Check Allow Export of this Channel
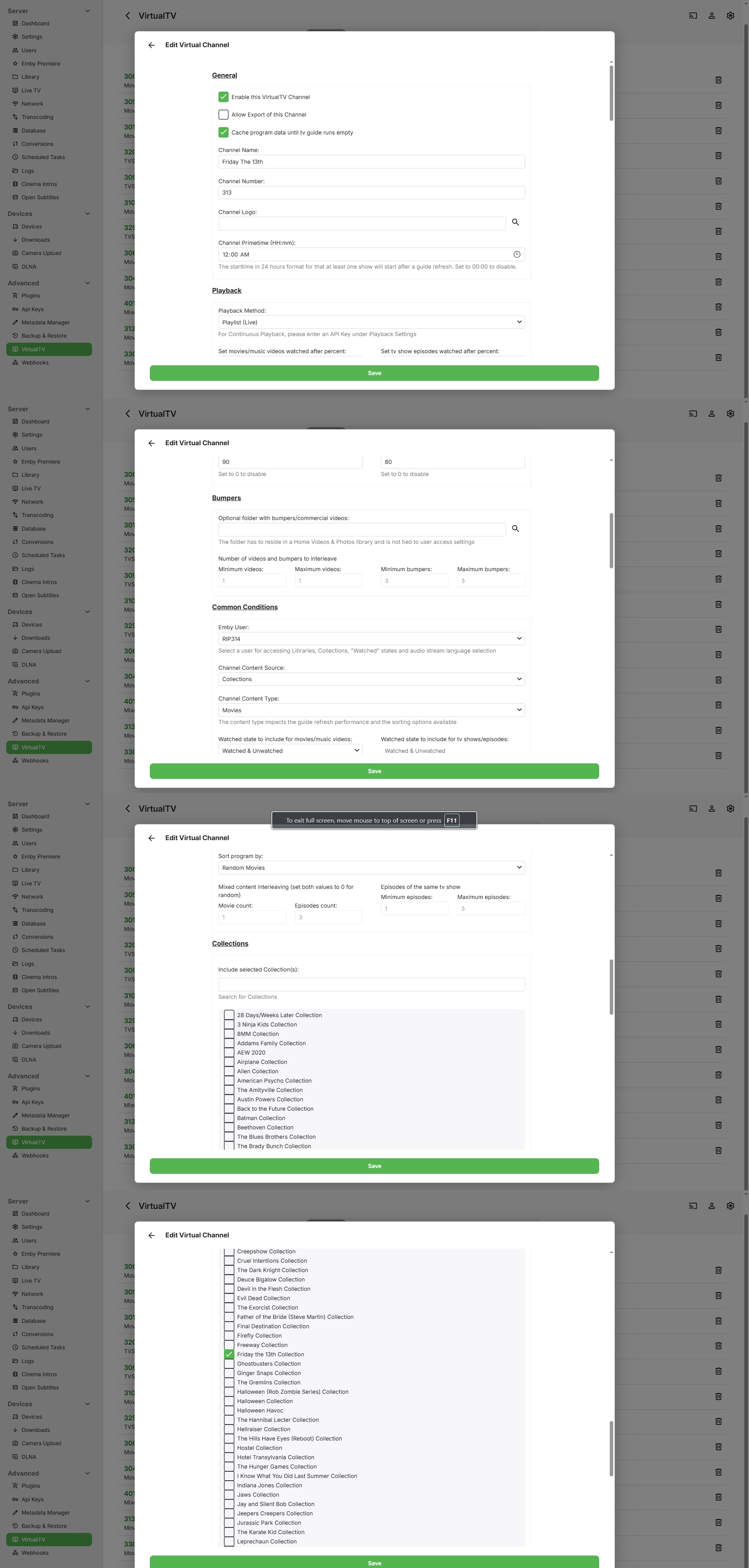This screenshot has height=1568, width=749. [x=224, y=115]
